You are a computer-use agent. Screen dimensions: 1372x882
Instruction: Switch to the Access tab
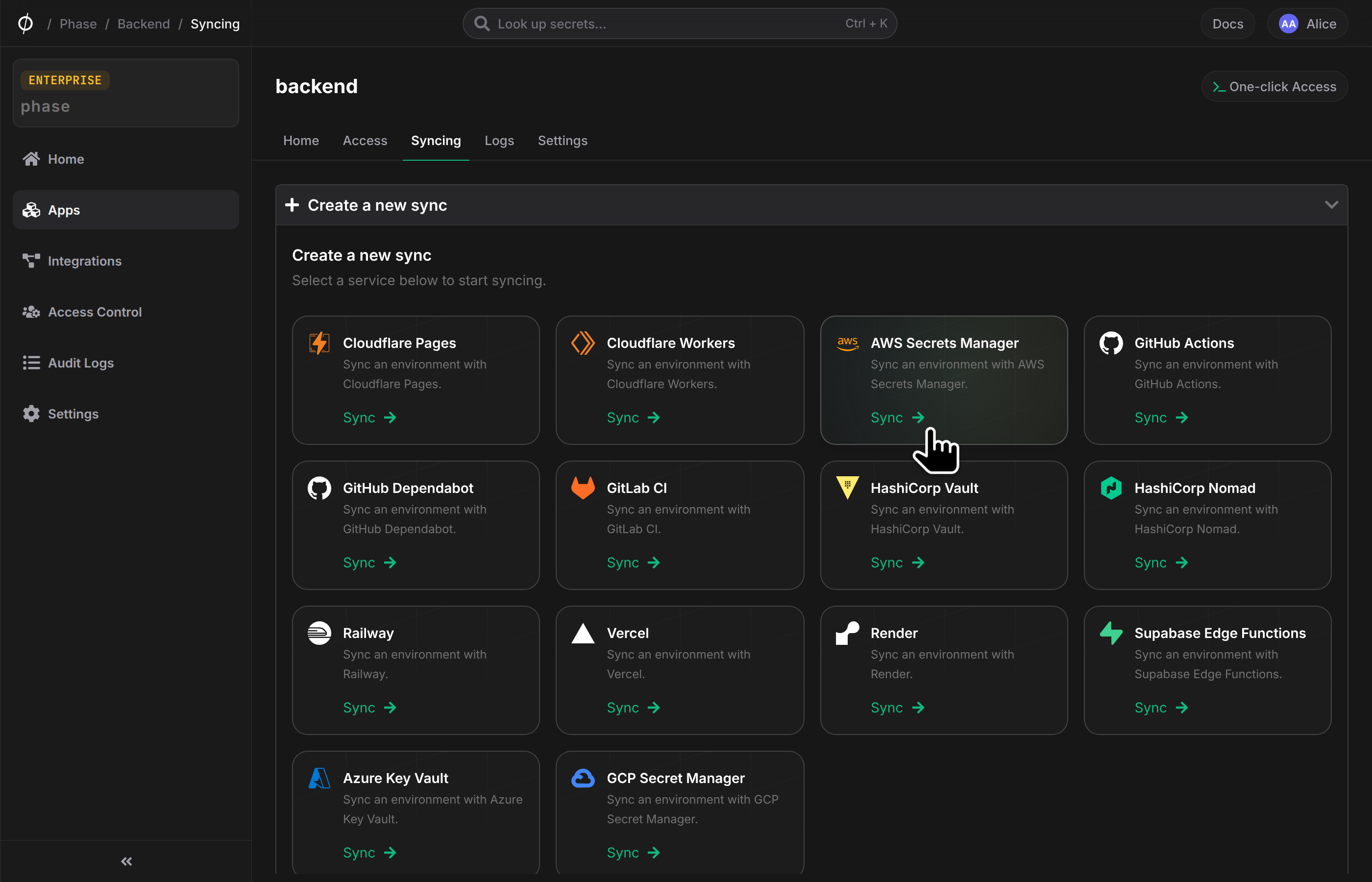pyautogui.click(x=365, y=140)
